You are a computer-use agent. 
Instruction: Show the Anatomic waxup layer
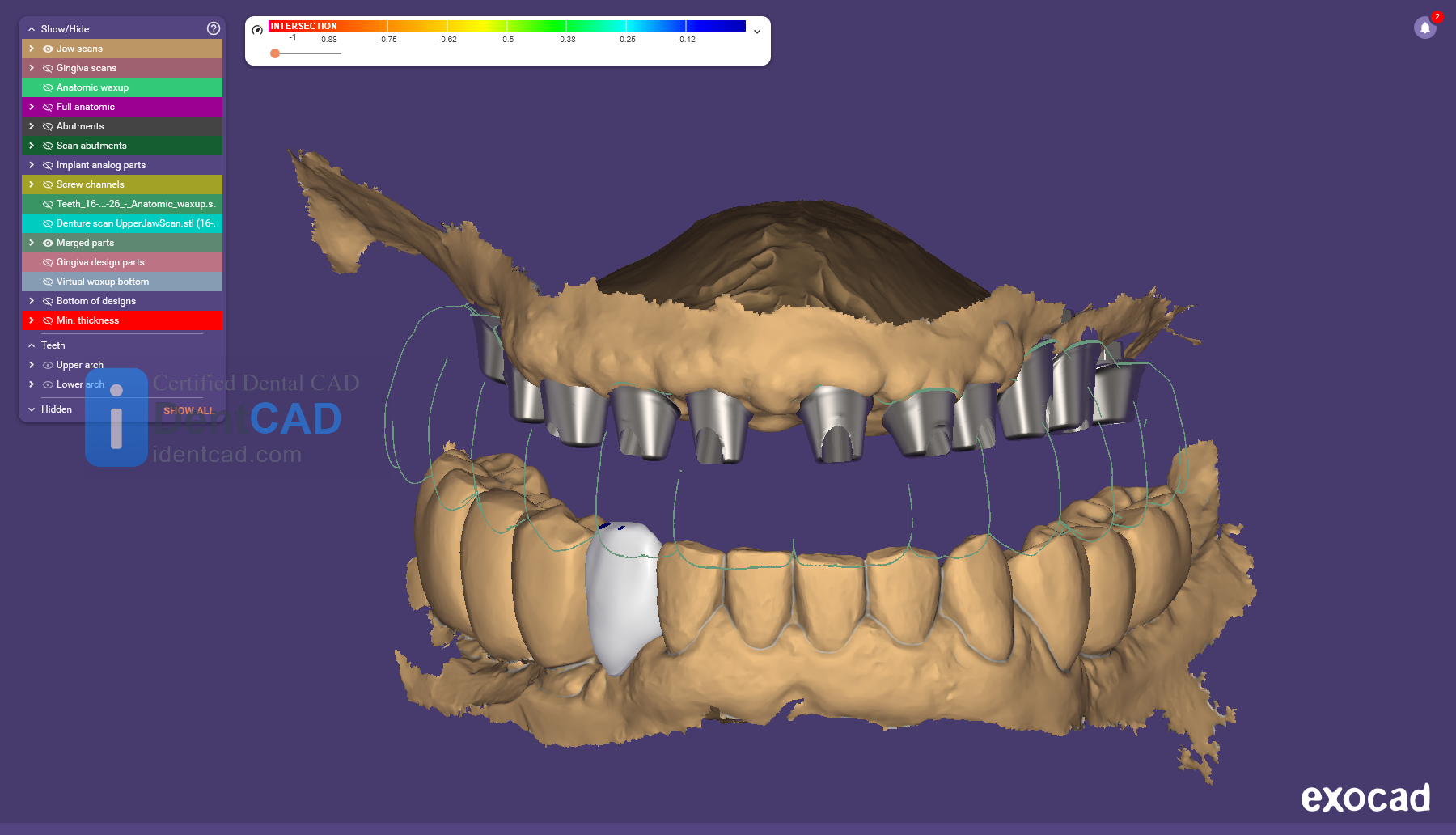click(48, 87)
